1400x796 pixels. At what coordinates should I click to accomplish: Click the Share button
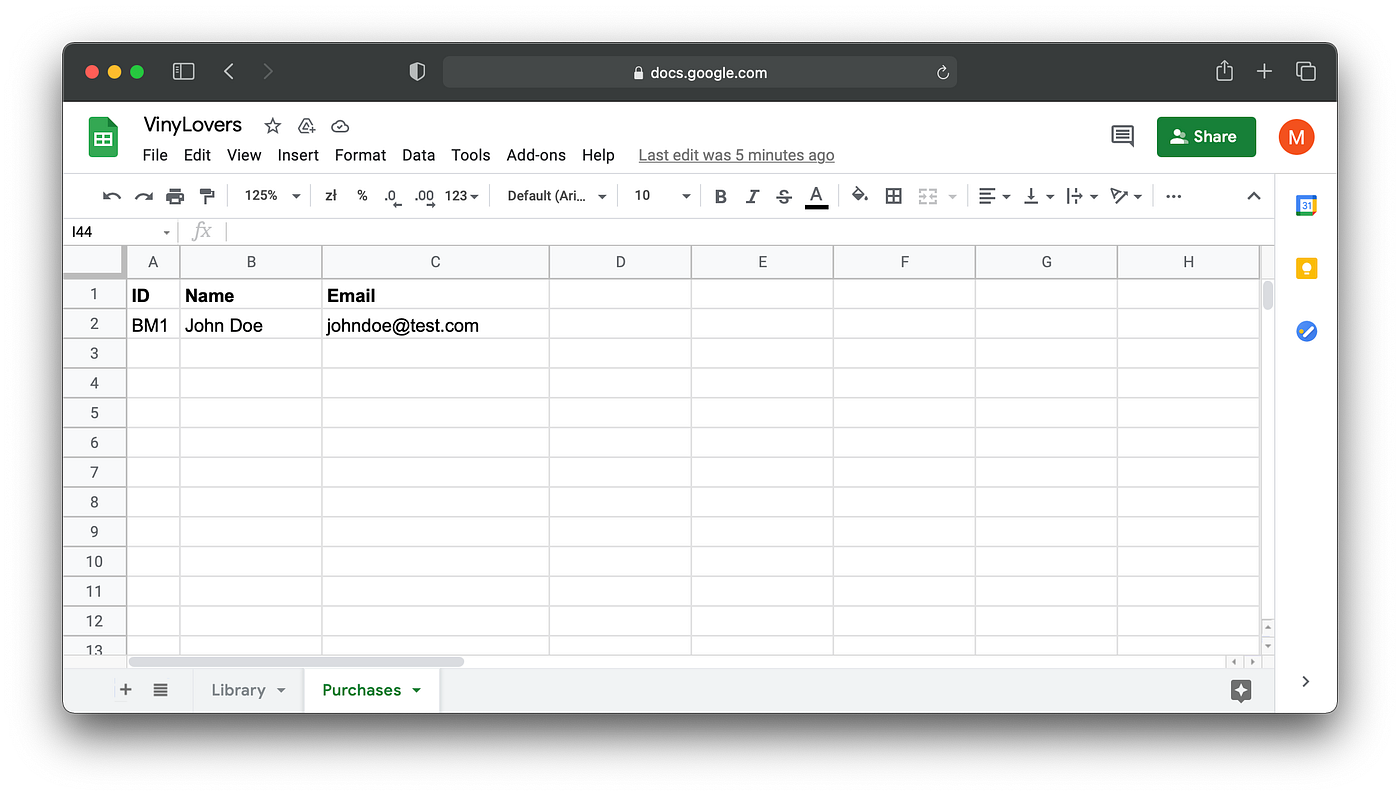pyautogui.click(x=1206, y=137)
